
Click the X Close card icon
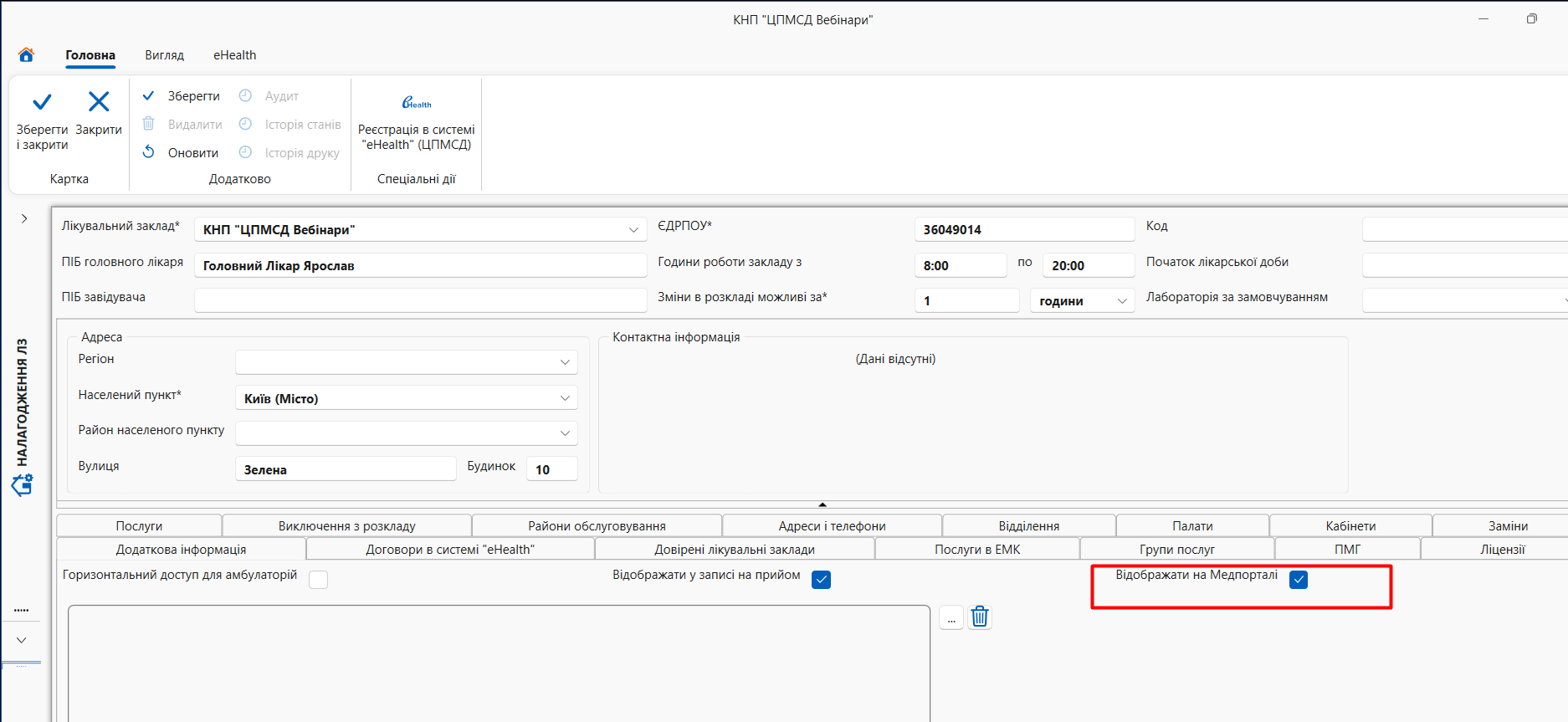(99, 102)
